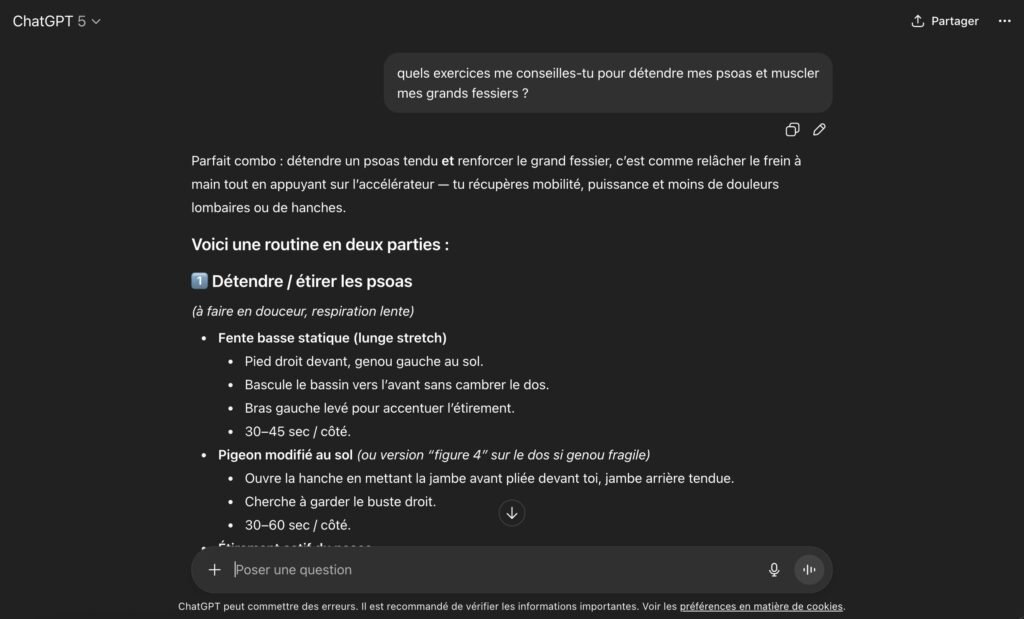Click the user's question bubble about psoas
1024x619 pixels.
(x=608, y=83)
